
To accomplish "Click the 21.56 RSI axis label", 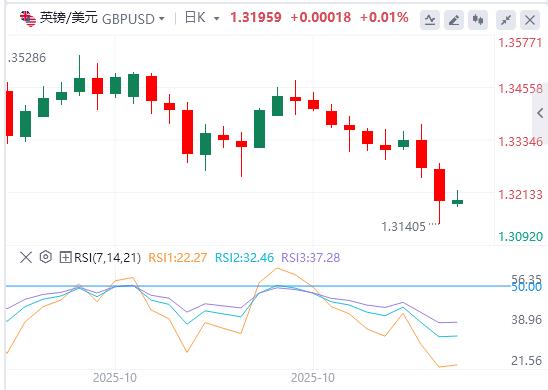I will [526, 360].
